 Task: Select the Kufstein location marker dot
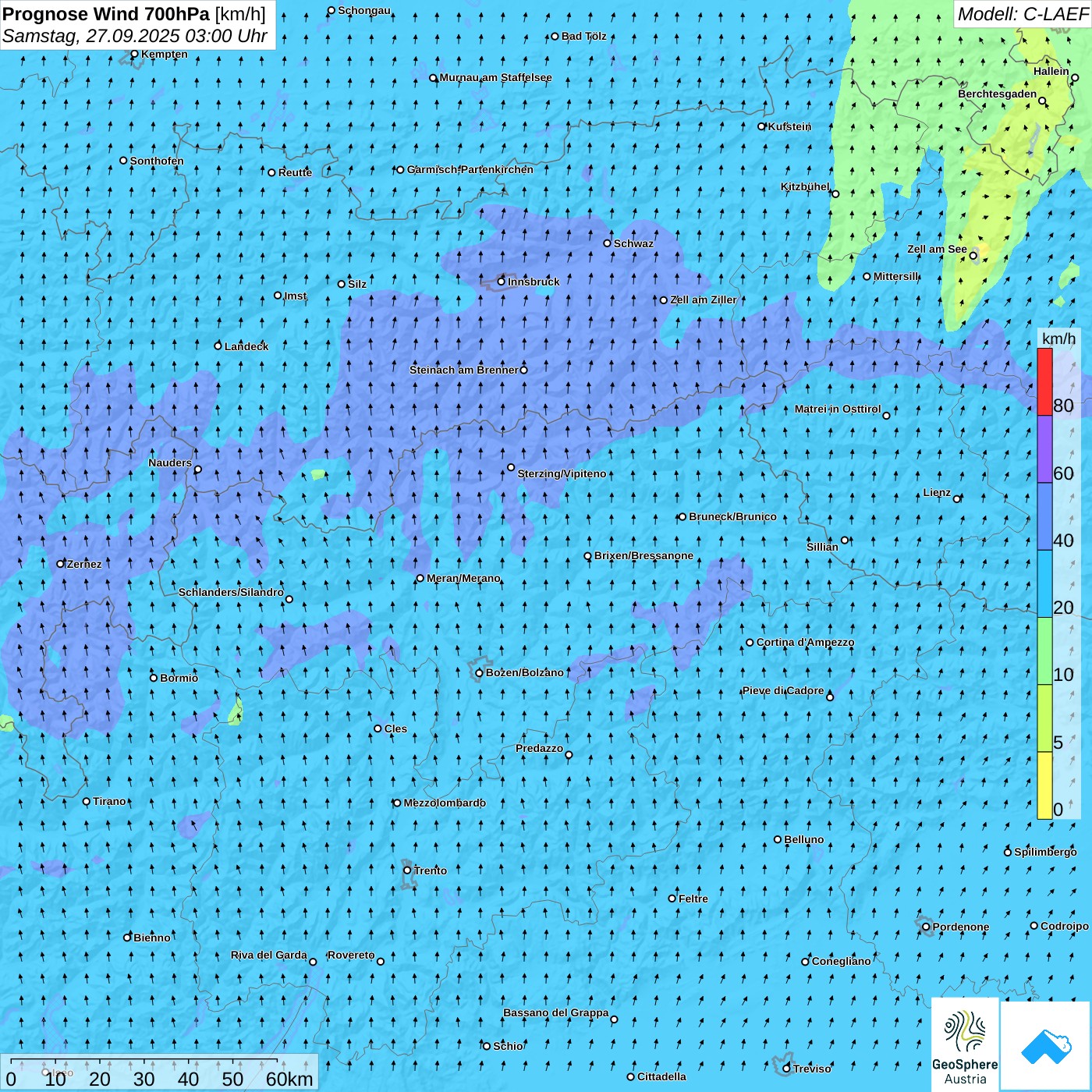click(x=762, y=126)
